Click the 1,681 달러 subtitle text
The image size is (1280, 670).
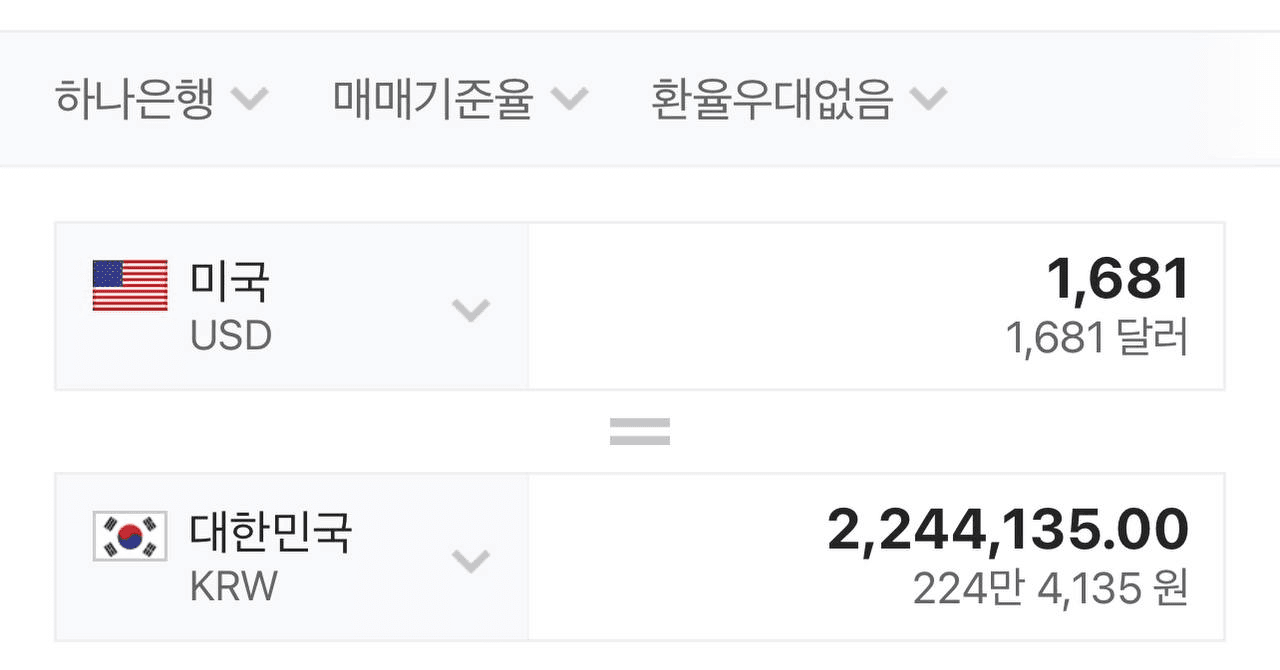[x=1098, y=339]
